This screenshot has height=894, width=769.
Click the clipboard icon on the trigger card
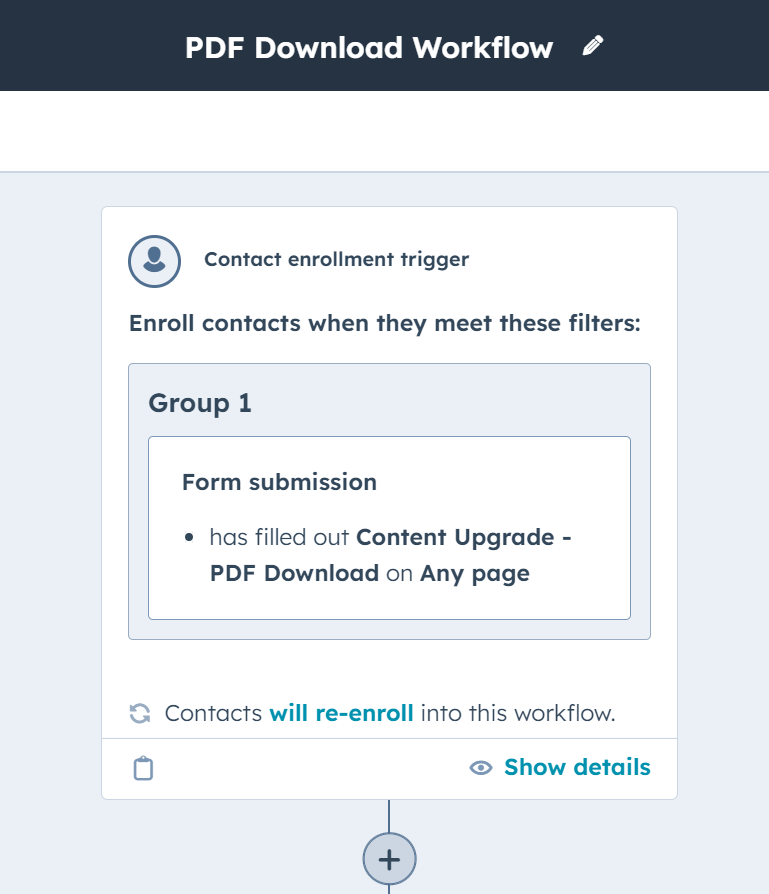point(142,768)
